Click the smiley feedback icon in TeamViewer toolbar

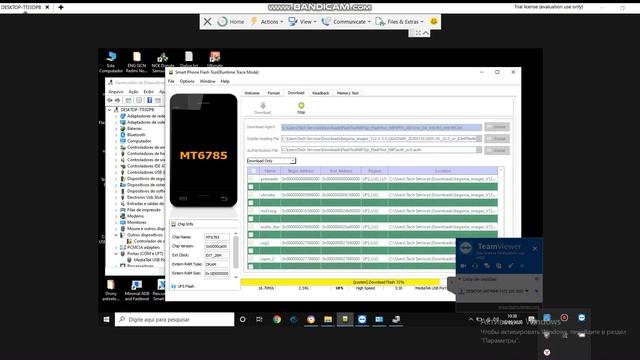[x=433, y=21]
